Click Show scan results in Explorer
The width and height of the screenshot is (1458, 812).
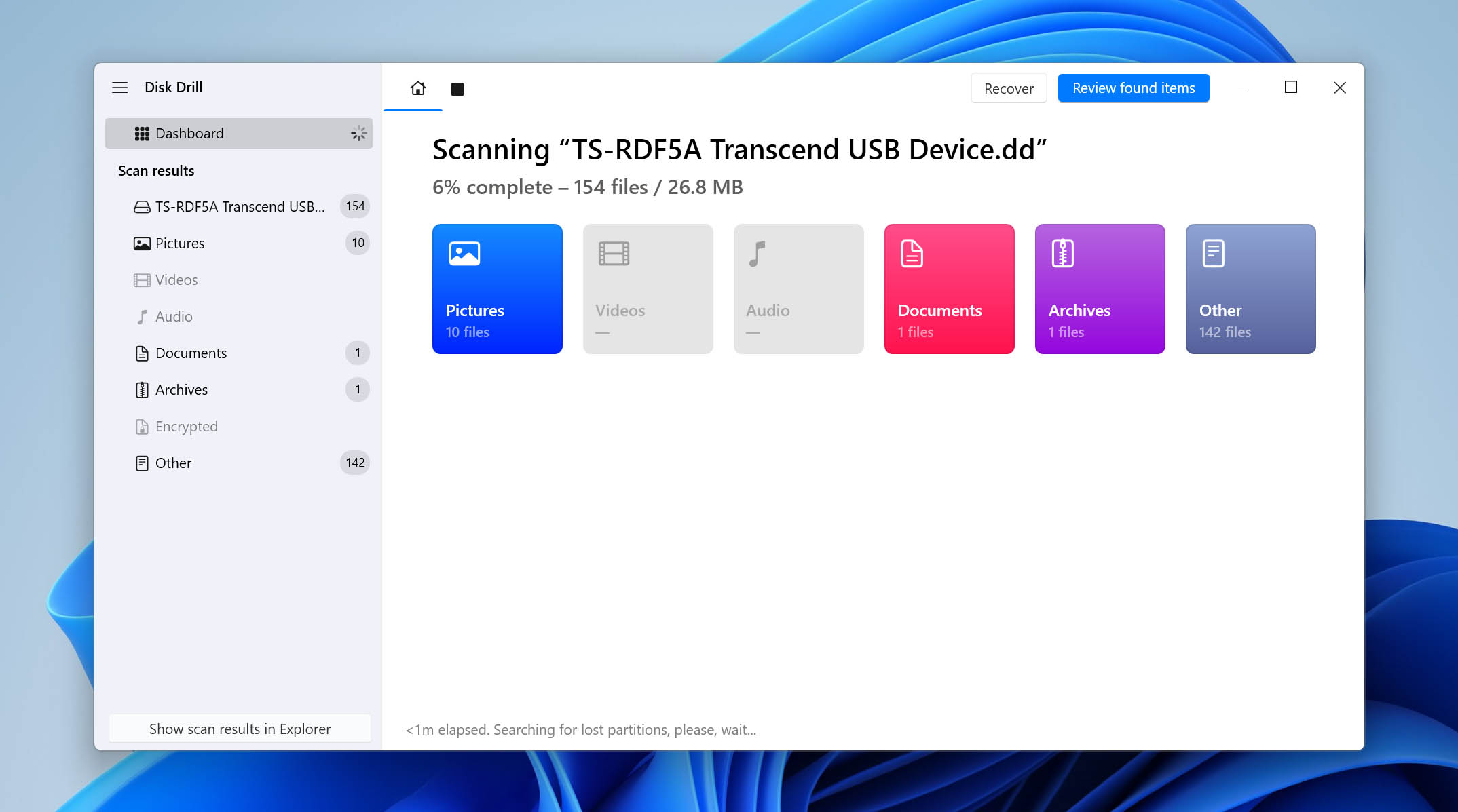pos(240,729)
